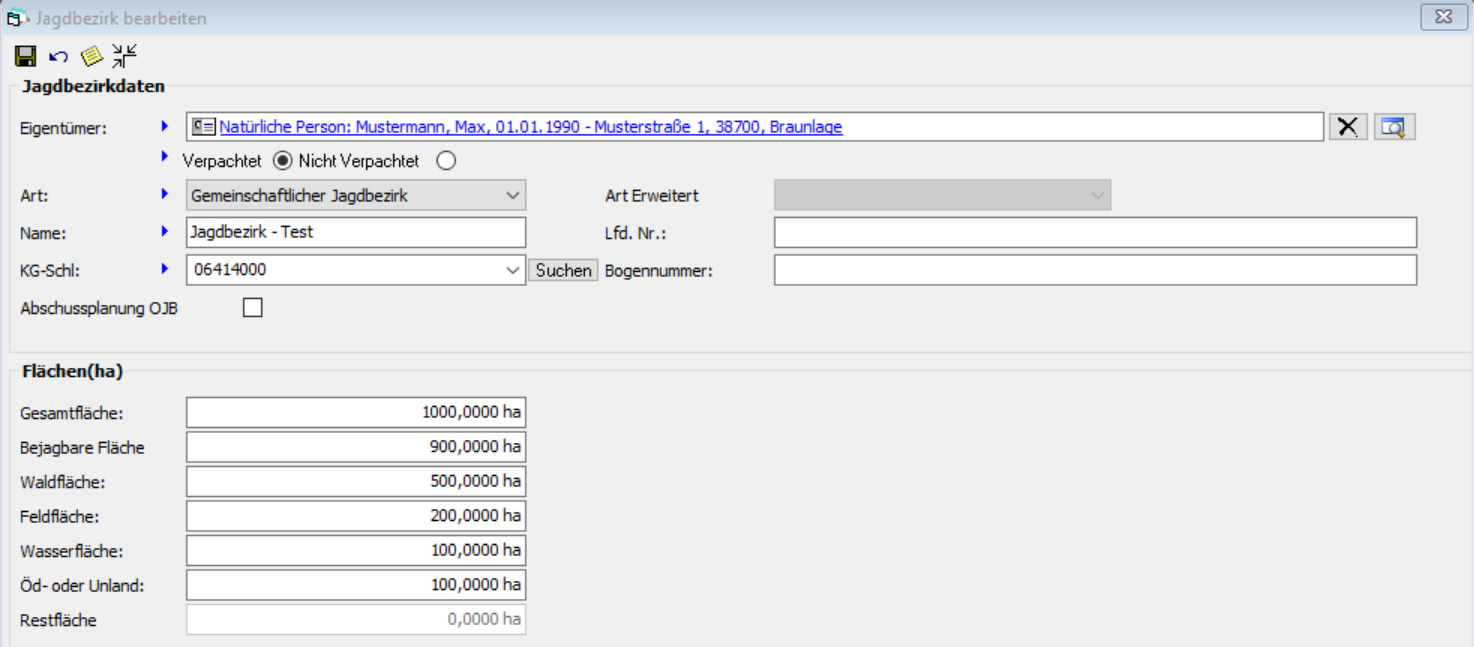Click the collapse arrows toolbar icon
The height and width of the screenshot is (647, 1474).
point(125,56)
